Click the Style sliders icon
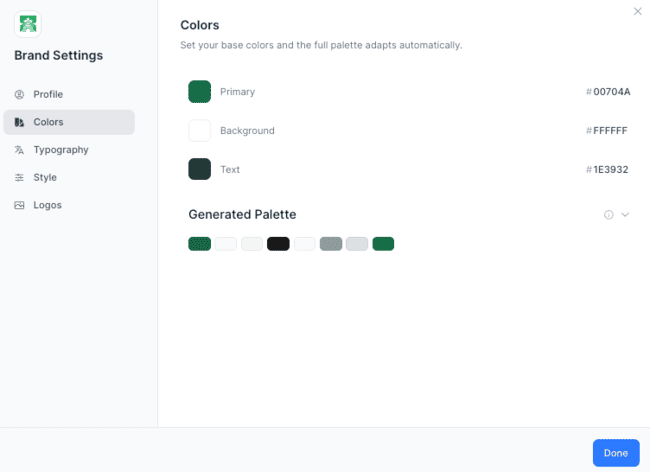This screenshot has height=472, width=650. tap(19, 177)
